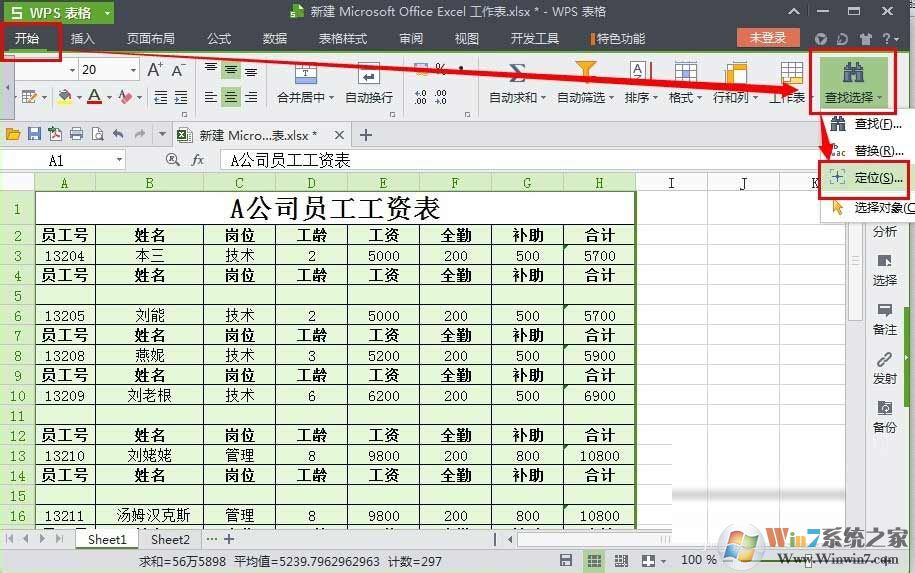Toggle center horizontal alignment button
This screenshot has height=573, width=915.
231,97
